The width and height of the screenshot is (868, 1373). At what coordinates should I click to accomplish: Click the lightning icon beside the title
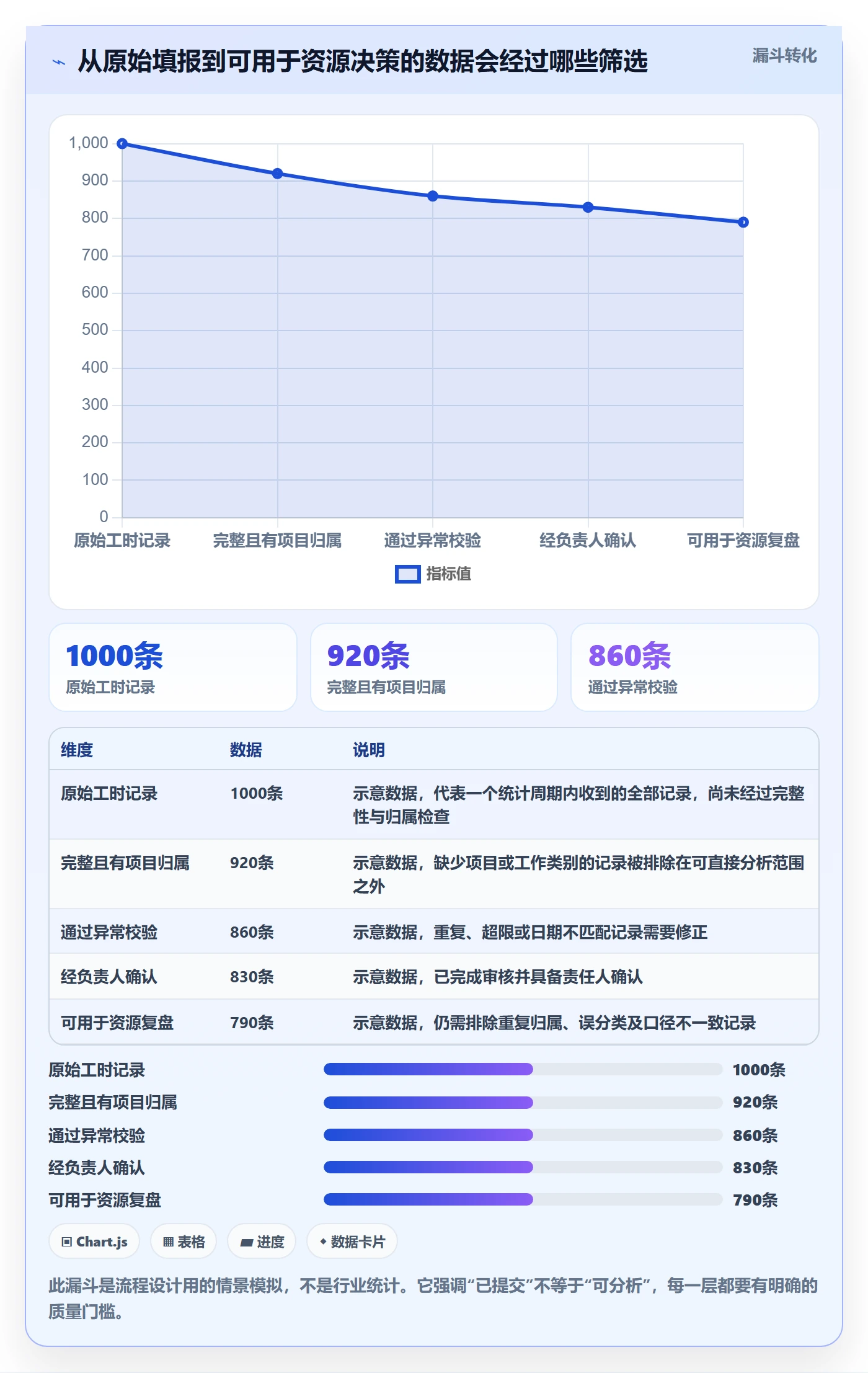pos(59,62)
